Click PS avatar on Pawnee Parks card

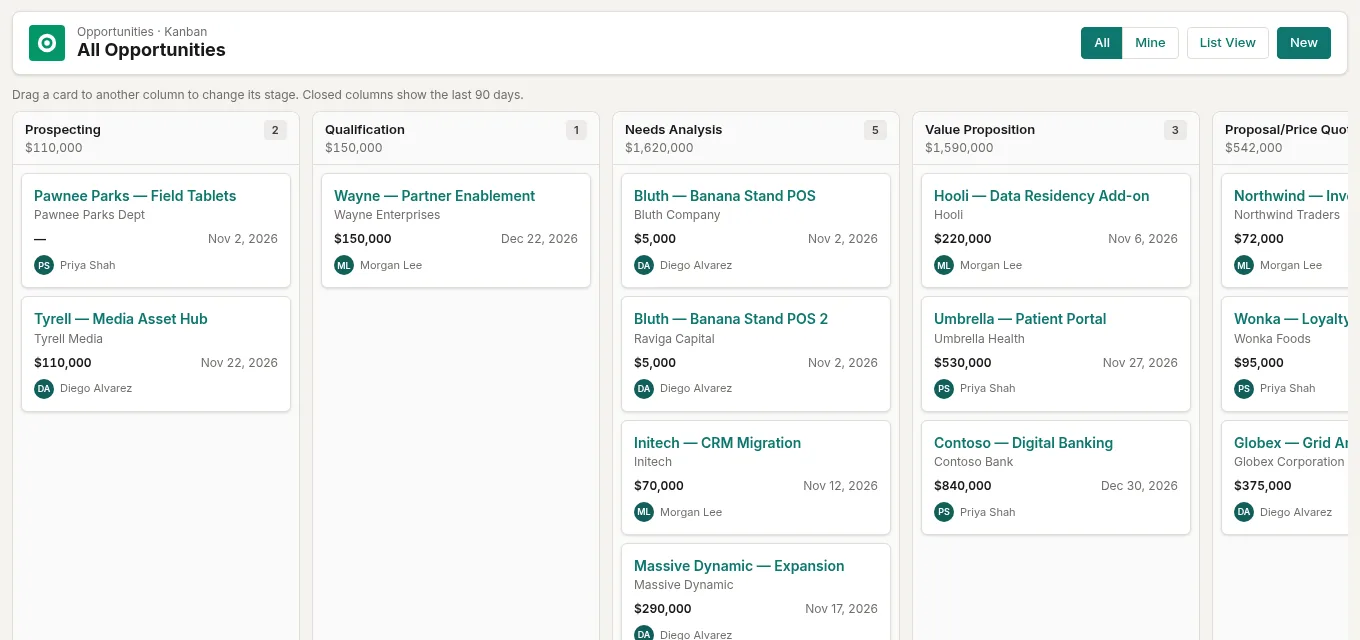coord(44,265)
